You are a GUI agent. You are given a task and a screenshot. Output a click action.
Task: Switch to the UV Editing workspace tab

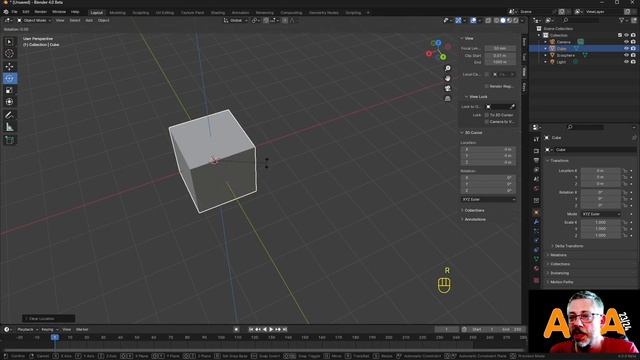[x=165, y=13]
